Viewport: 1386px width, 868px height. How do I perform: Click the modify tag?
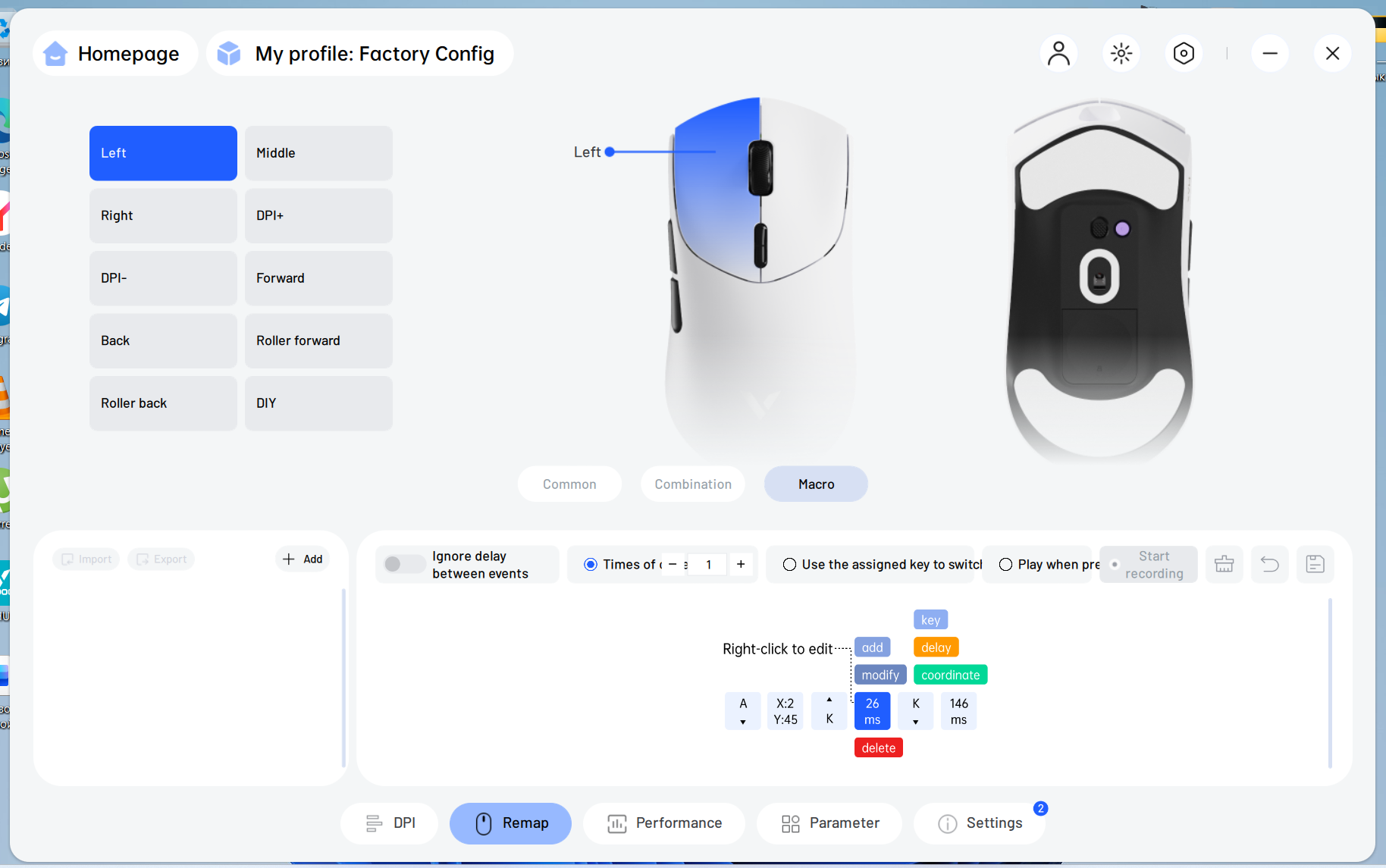880,675
